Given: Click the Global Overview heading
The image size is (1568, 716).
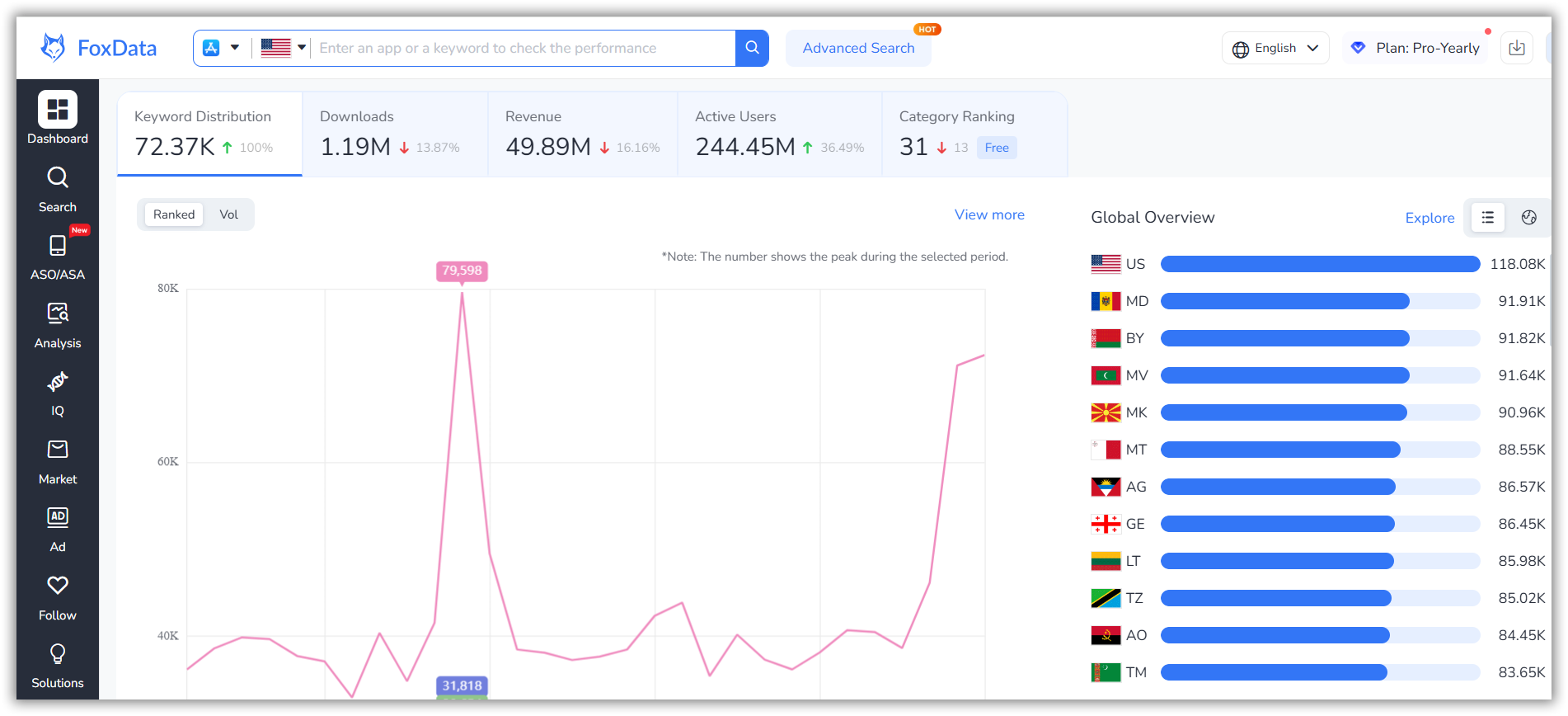Looking at the screenshot, I should pos(1153,217).
